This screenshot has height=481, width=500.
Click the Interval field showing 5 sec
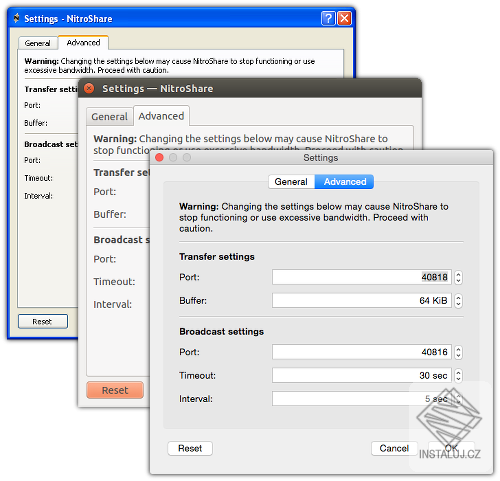(362, 399)
